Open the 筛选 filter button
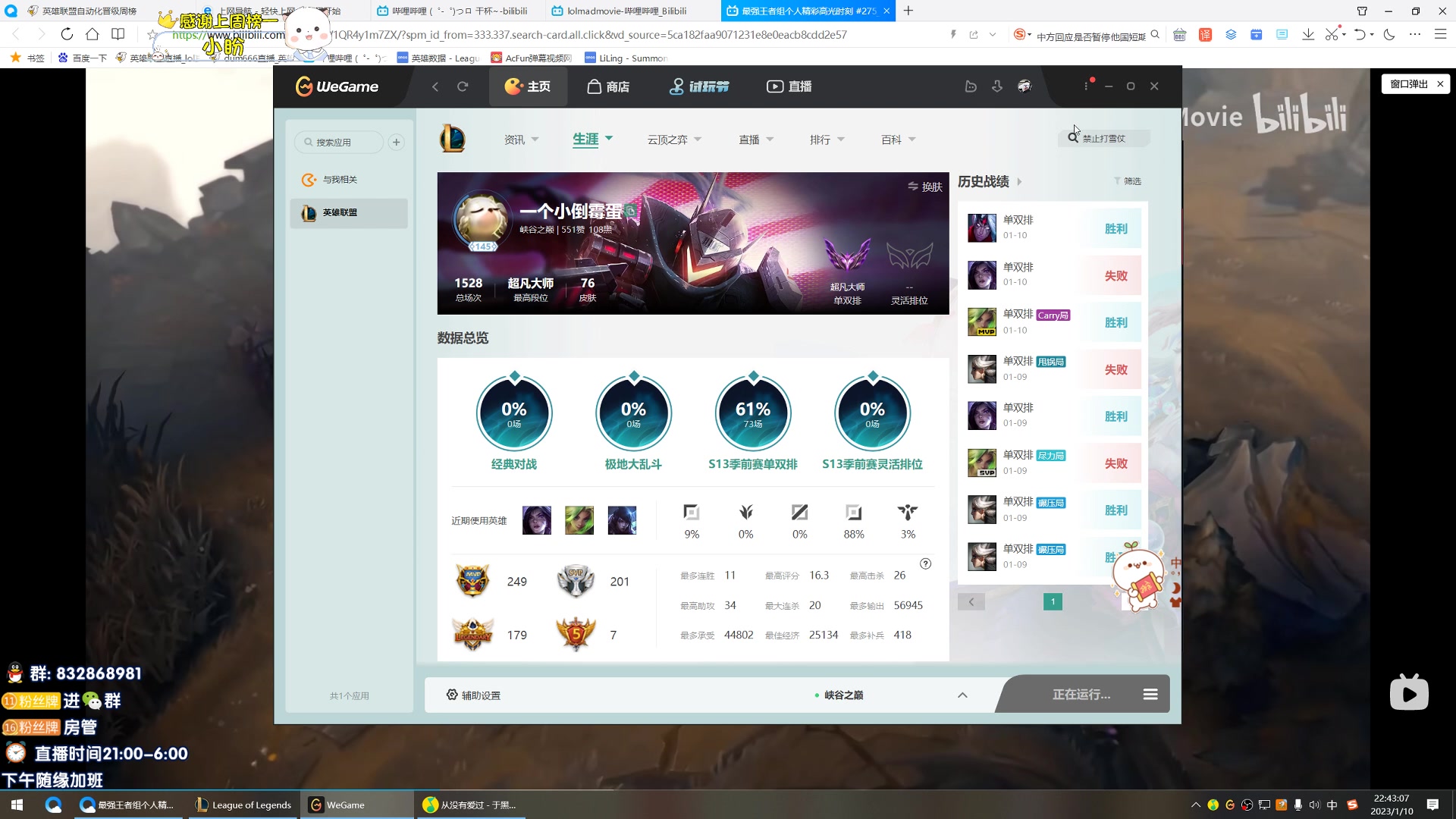The height and width of the screenshot is (819, 1456). click(x=1128, y=181)
